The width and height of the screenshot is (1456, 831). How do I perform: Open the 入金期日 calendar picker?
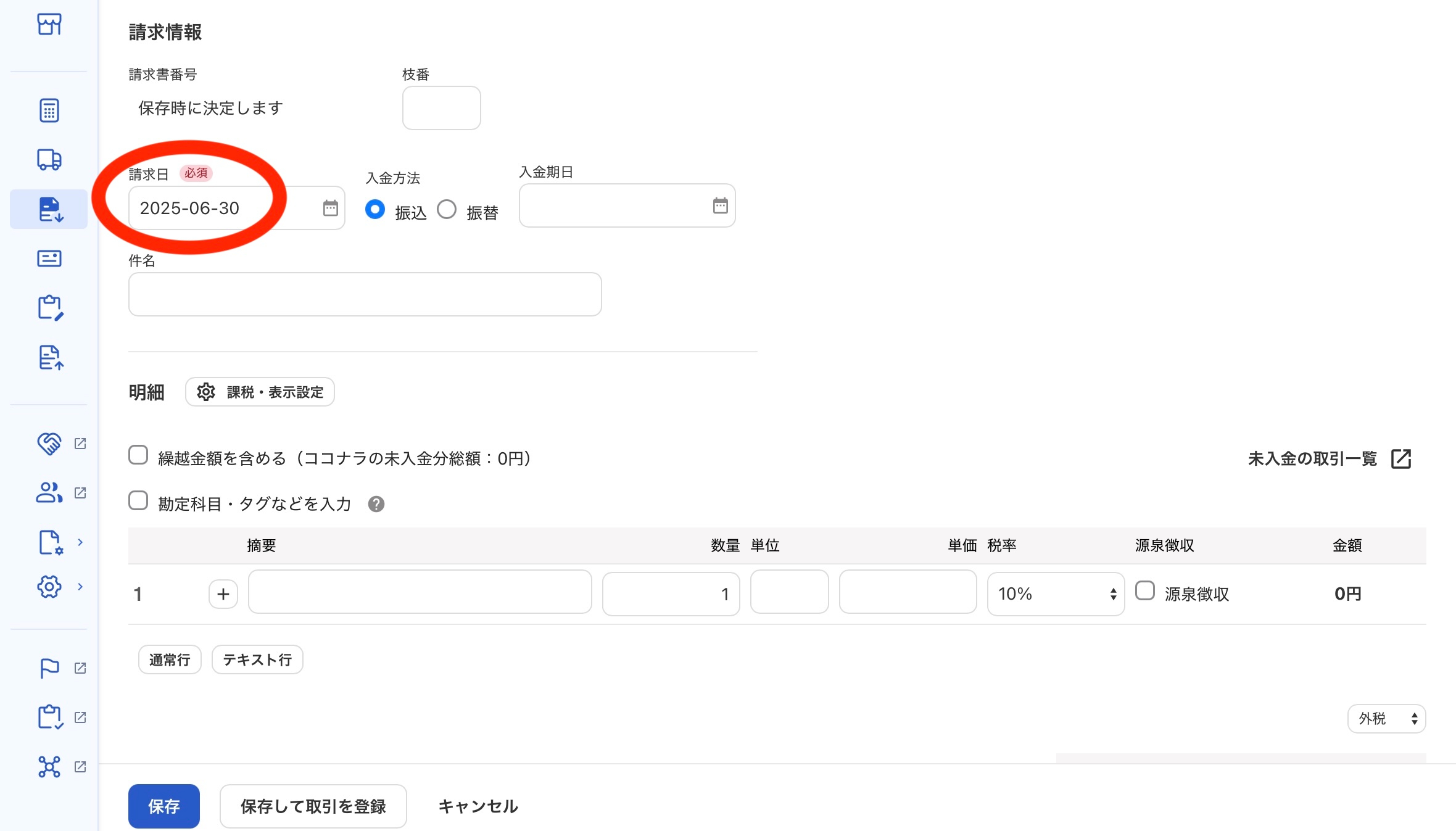pyautogui.click(x=719, y=205)
